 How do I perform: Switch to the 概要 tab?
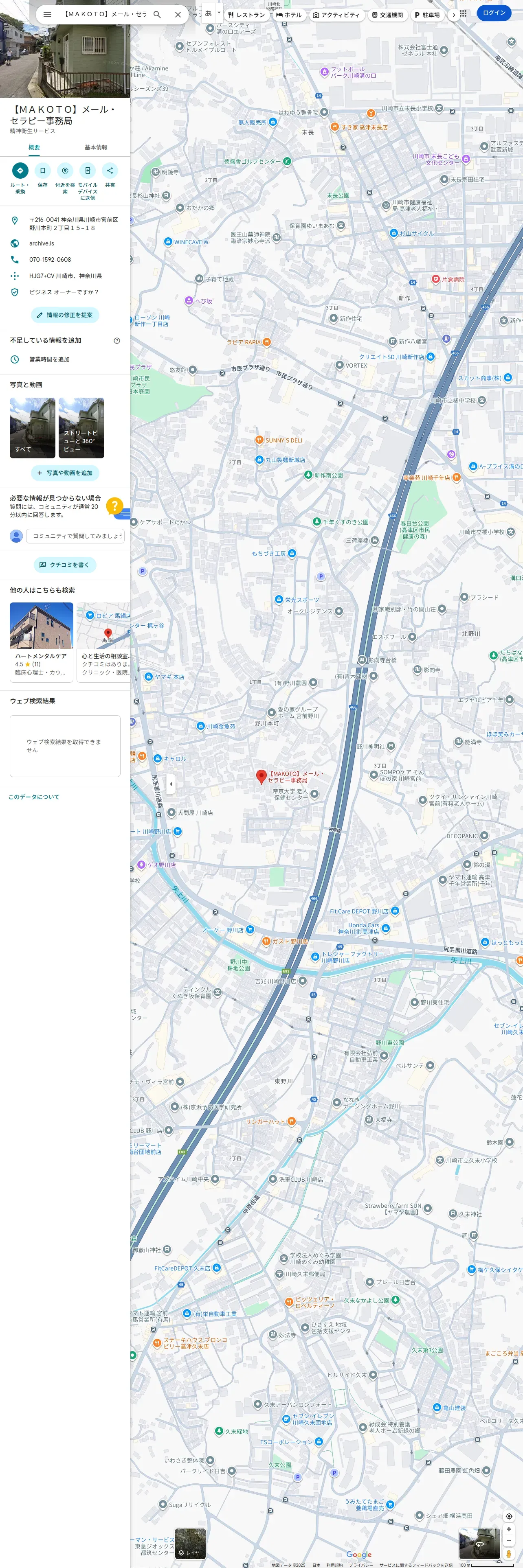(x=34, y=147)
